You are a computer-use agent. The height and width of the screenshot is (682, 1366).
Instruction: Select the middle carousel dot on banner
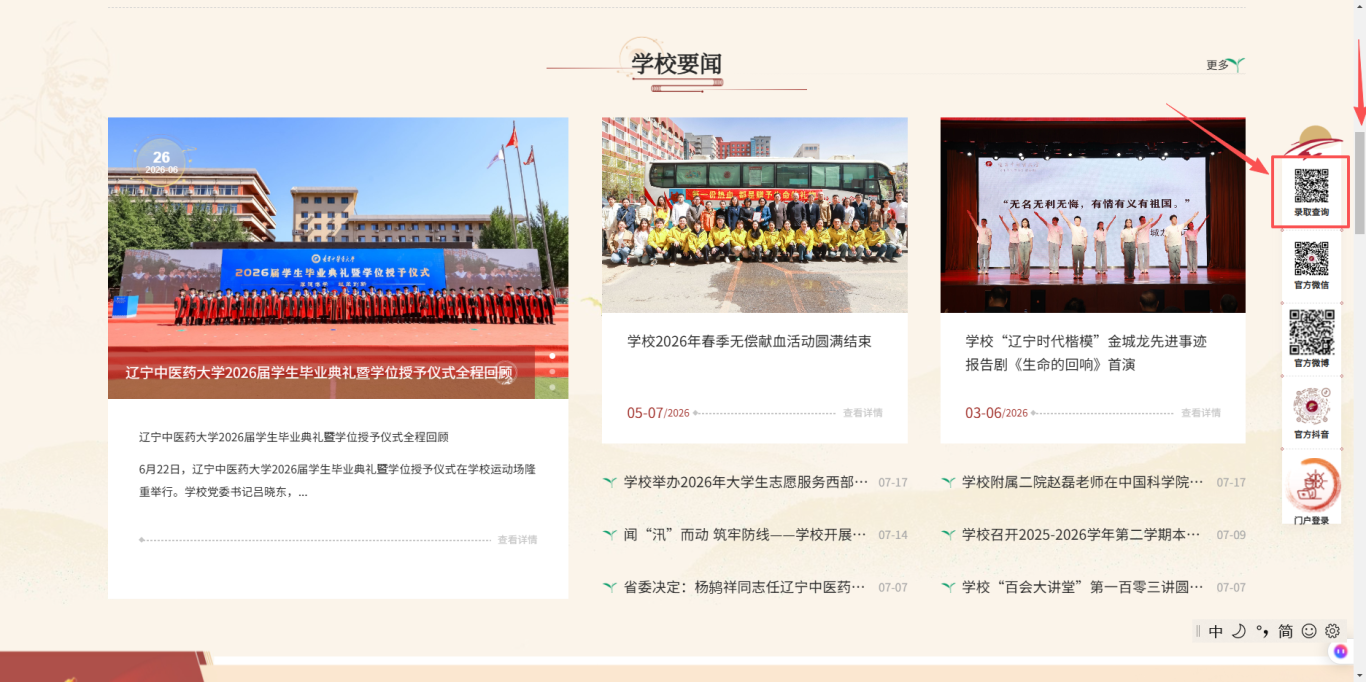coord(552,371)
